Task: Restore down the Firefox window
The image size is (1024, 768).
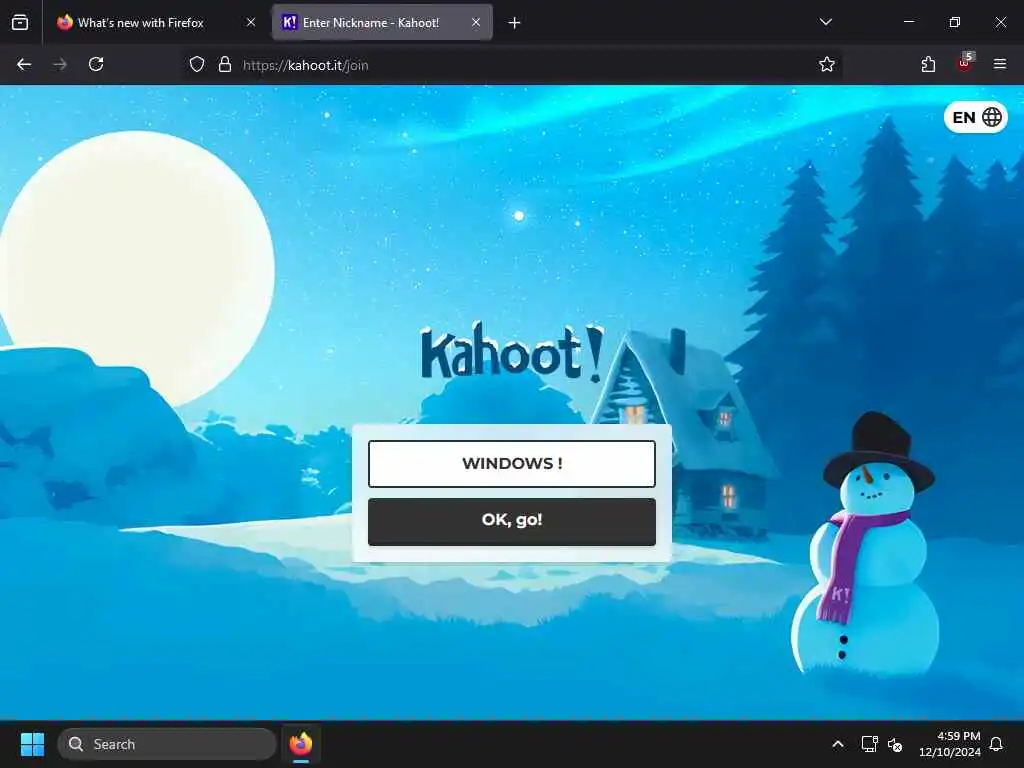Action: 955,22
